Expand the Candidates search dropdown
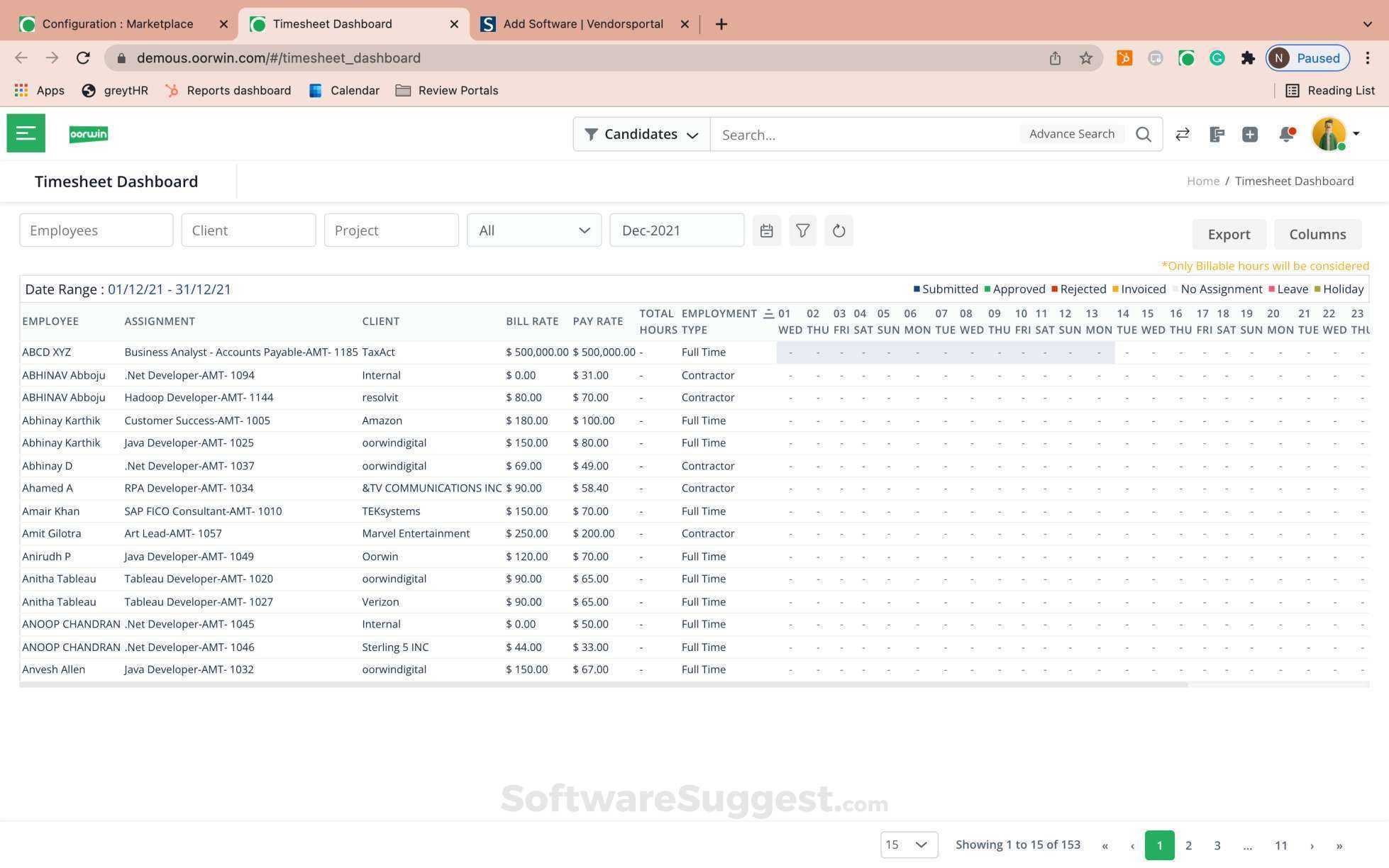This screenshot has height=868, width=1389. pos(641,134)
